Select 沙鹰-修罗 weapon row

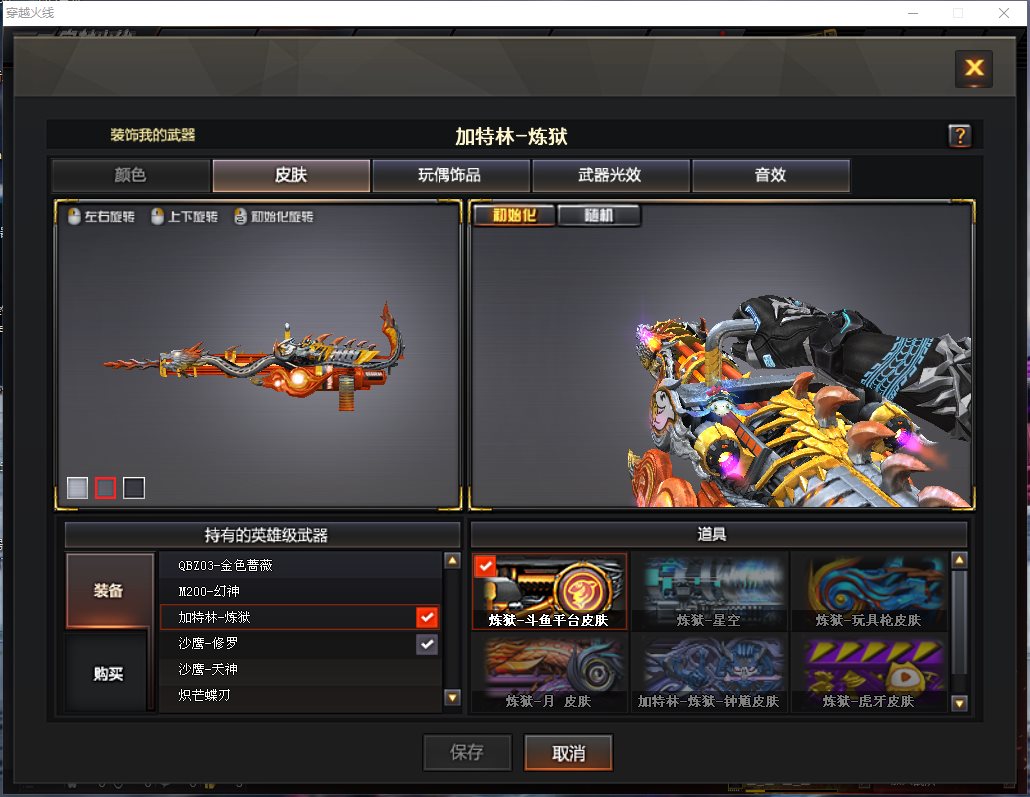[300, 643]
